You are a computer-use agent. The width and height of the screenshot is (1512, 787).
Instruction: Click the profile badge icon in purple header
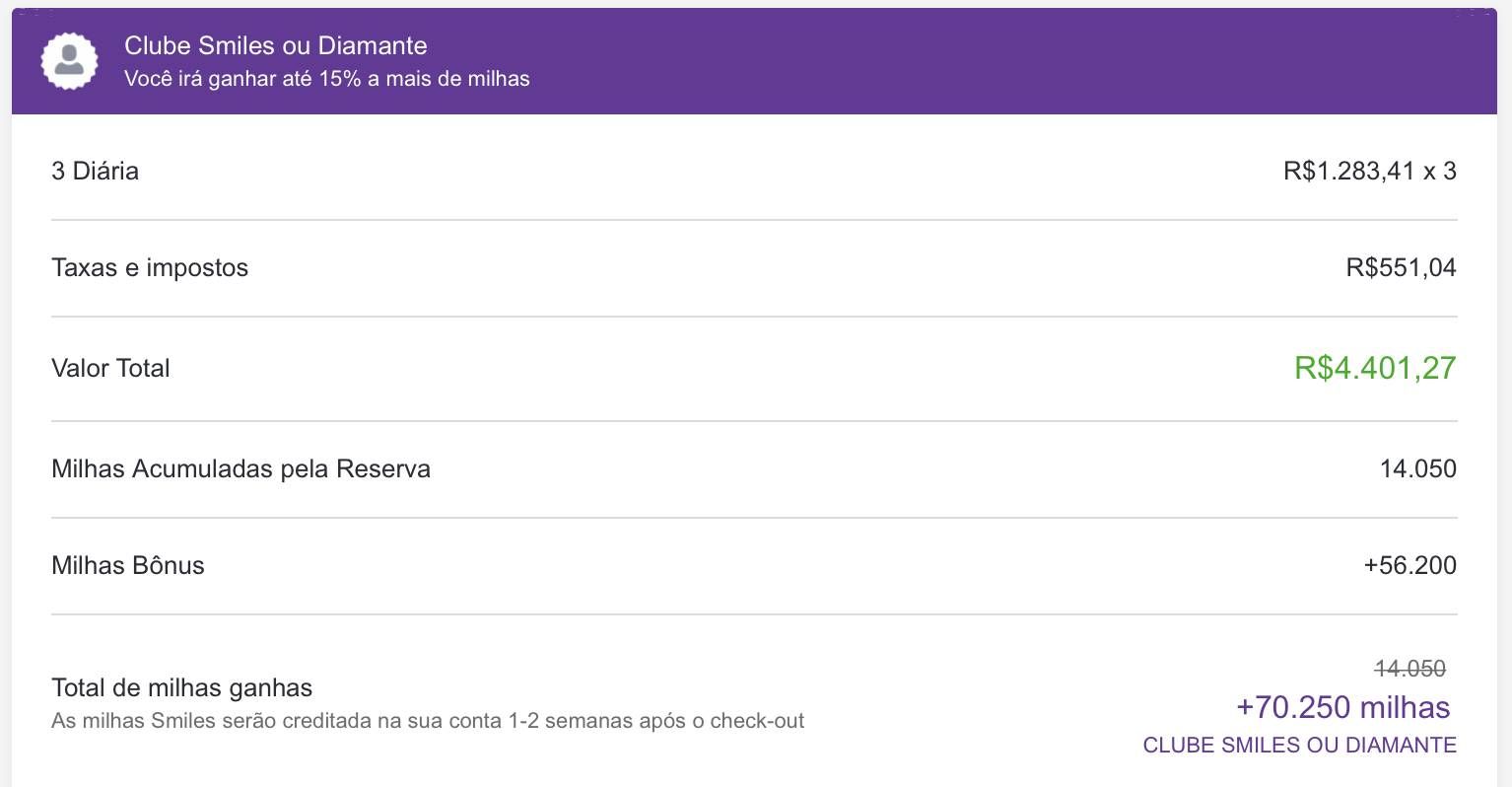[69, 61]
